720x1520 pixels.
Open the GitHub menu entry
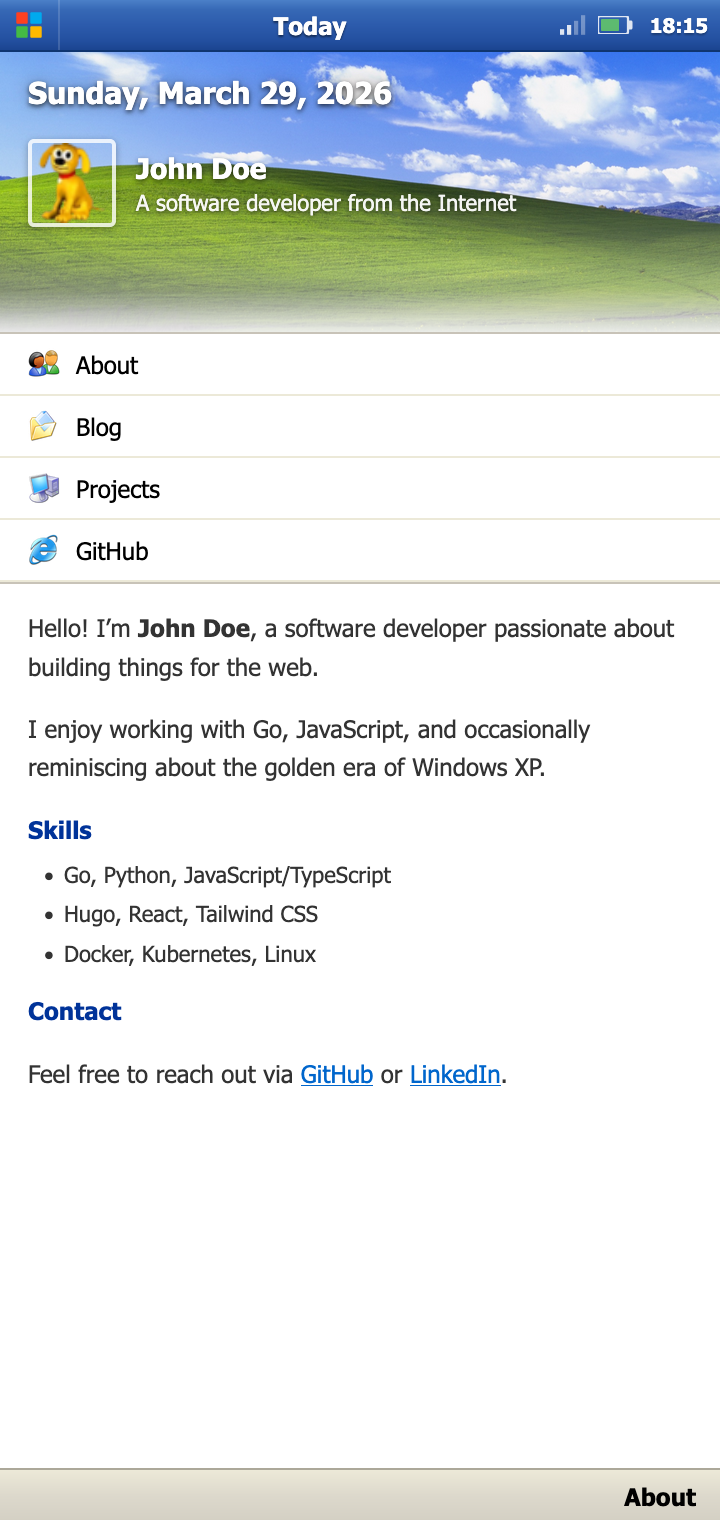pyautogui.click(x=360, y=551)
